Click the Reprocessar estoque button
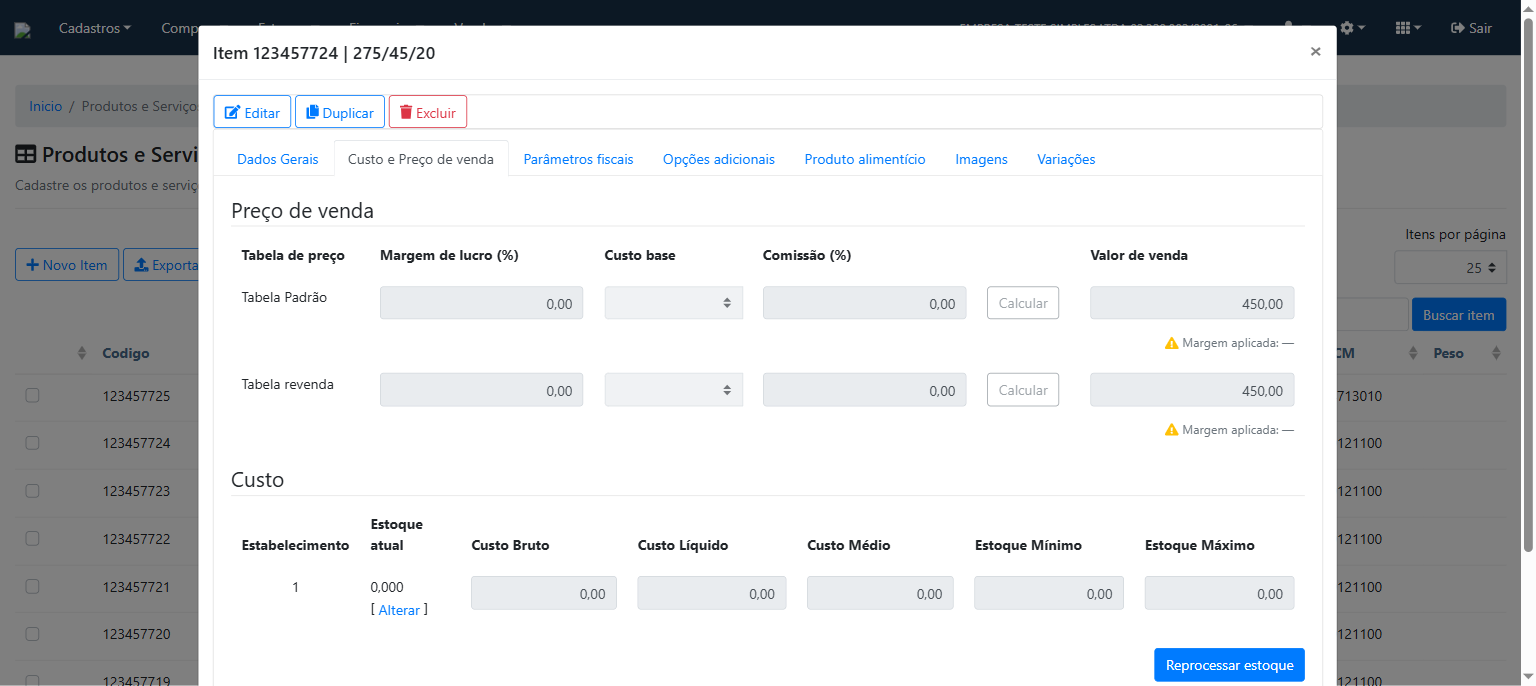 pos(1229,665)
